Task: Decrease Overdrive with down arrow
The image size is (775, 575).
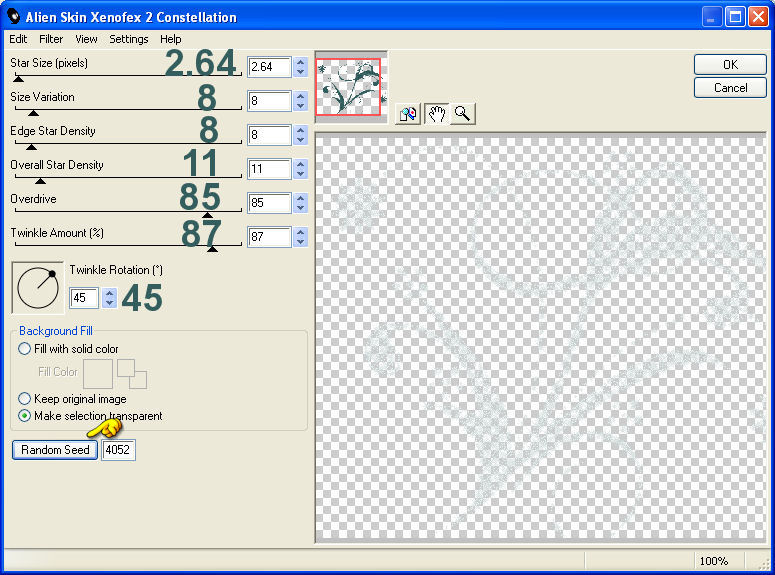Action: tap(301, 208)
